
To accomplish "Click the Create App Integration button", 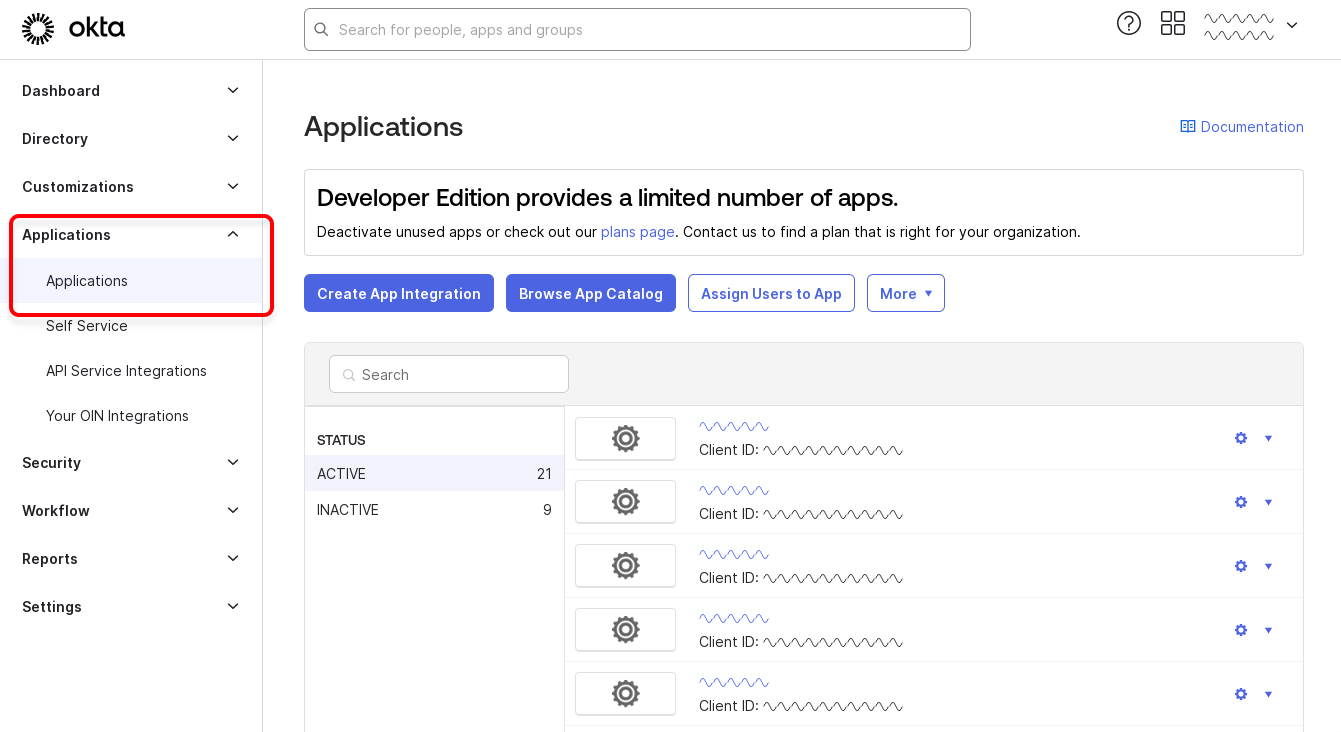I will [x=398, y=293].
